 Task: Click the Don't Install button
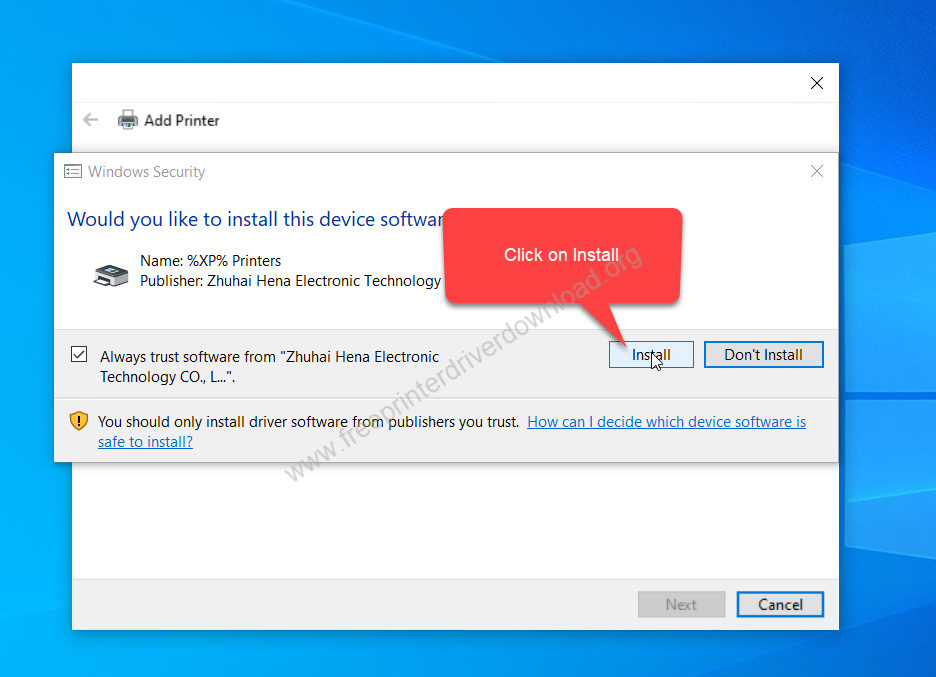click(763, 355)
